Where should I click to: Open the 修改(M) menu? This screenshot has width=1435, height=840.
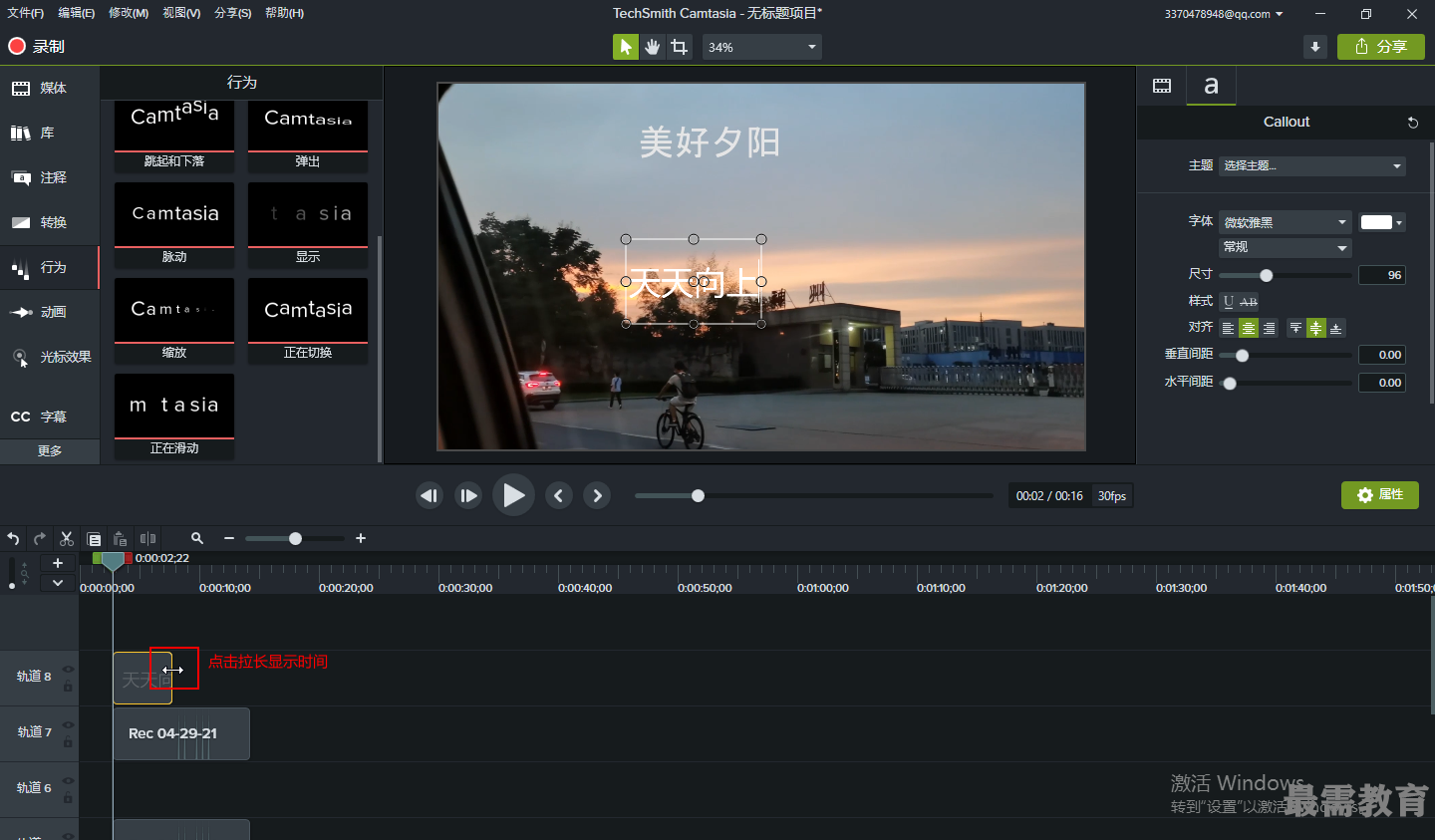click(129, 13)
